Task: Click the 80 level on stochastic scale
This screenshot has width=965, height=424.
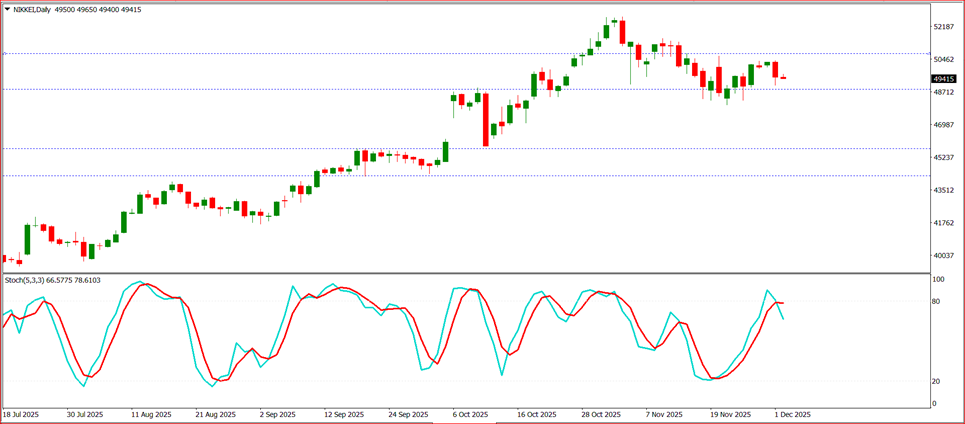Action: (937, 301)
